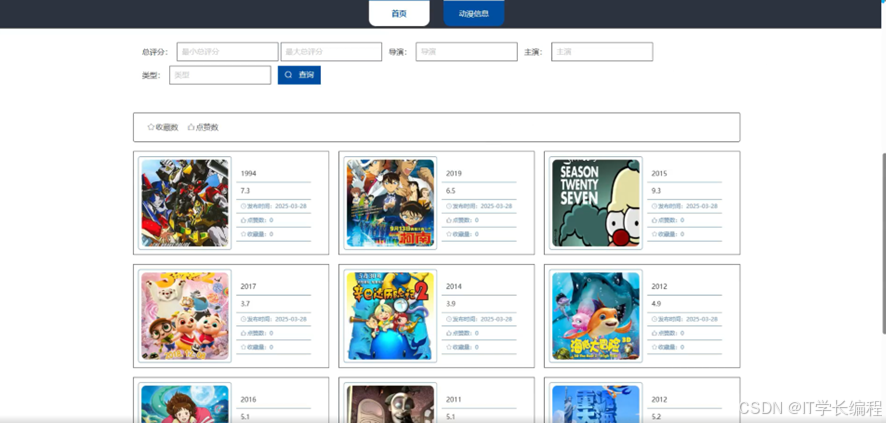Screen dimensions: 886x423
Task: Click the year 2014 text
Action: pyautogui.click(x=454, y=286)
